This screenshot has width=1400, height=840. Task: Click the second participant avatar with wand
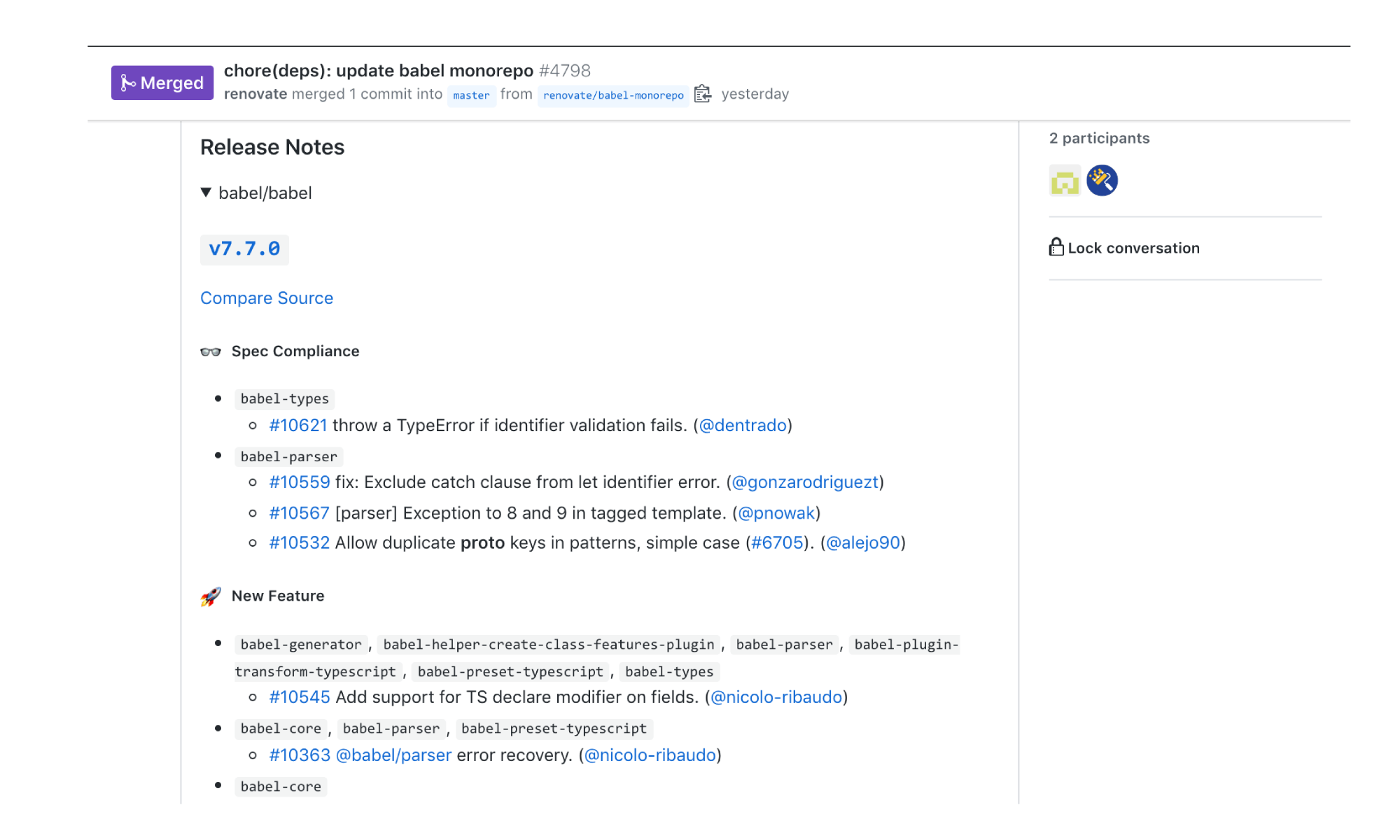pyautogui.click(x=1102, y=181)
